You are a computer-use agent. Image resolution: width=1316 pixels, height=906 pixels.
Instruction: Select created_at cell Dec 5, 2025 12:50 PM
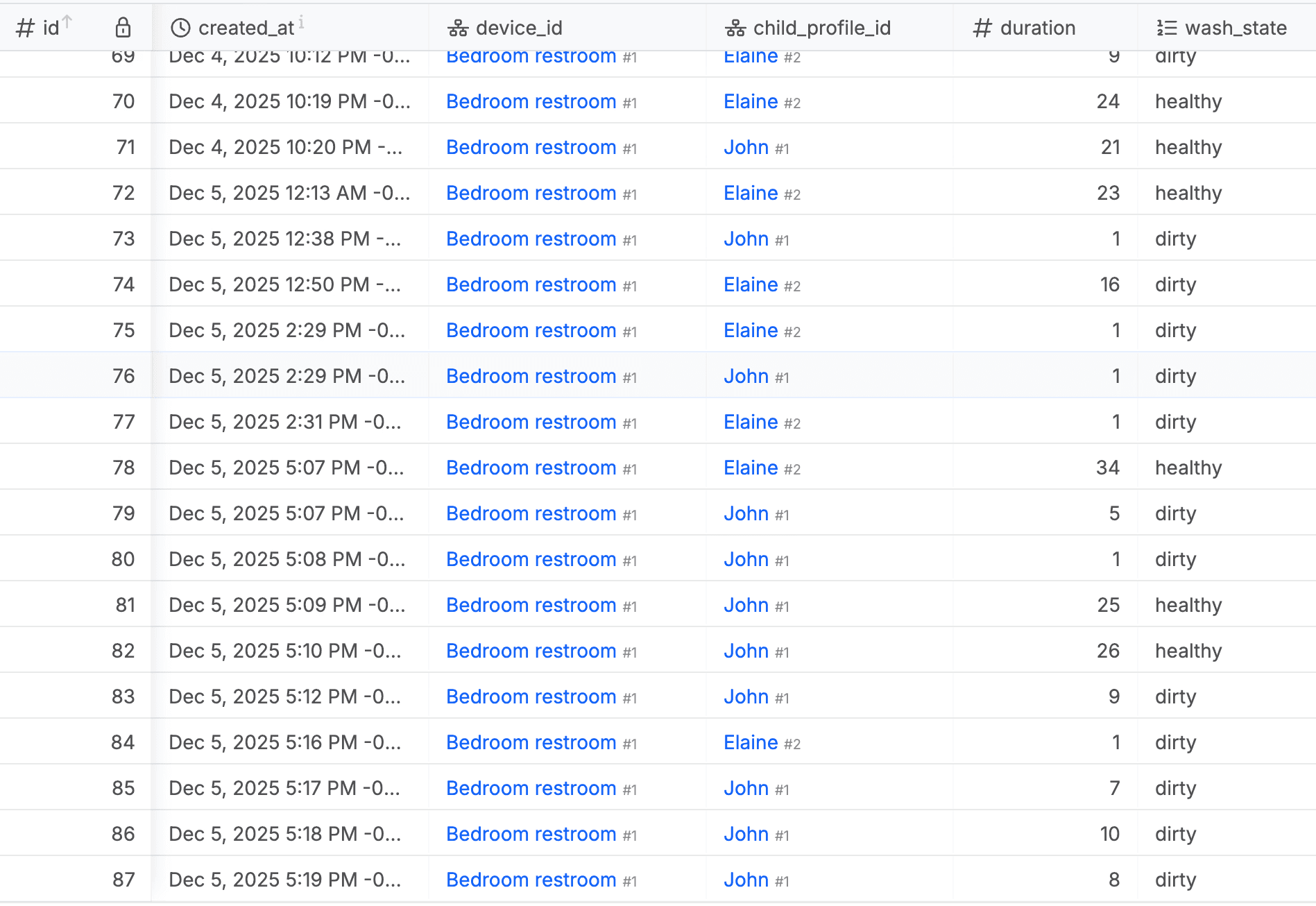coord(290,284)
